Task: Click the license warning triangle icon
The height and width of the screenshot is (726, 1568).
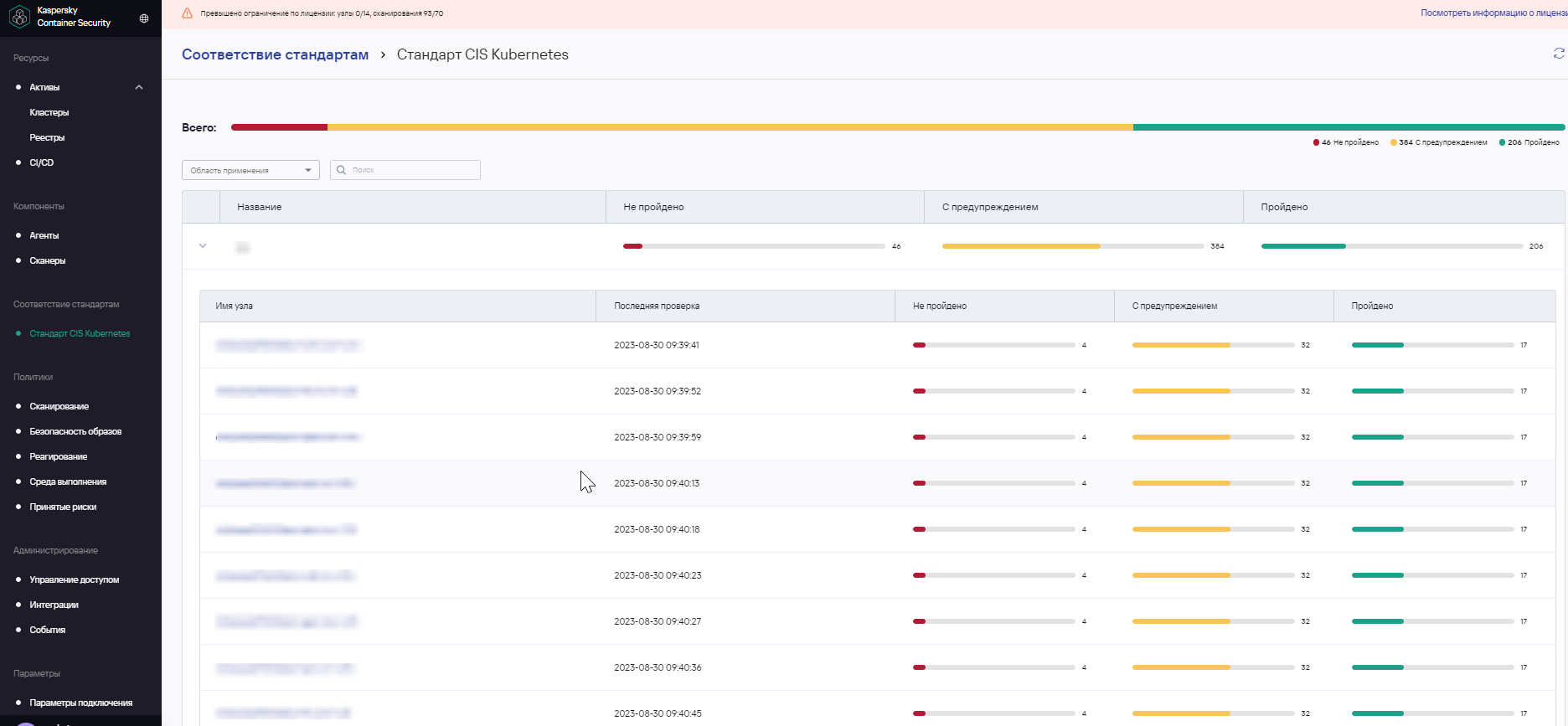Action: point(188,13)
